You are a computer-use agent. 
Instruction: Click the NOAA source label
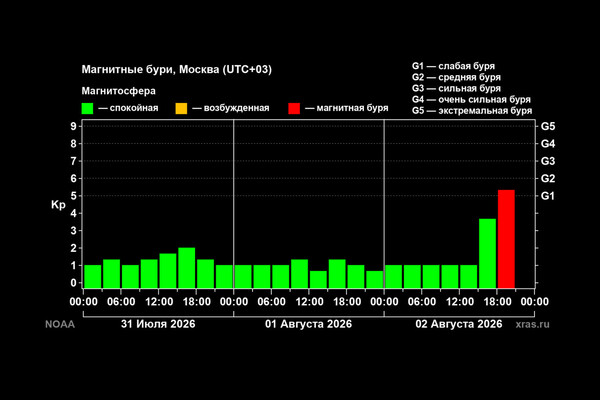60,324
